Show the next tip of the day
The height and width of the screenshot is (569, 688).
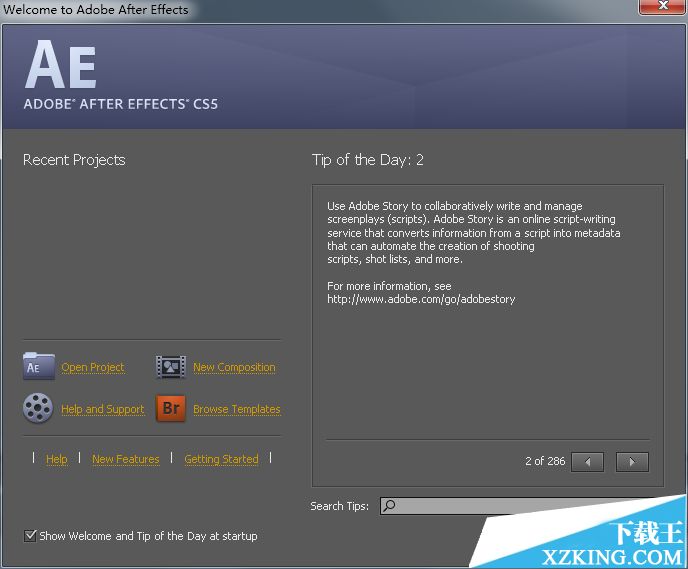[x=632, y=462]
